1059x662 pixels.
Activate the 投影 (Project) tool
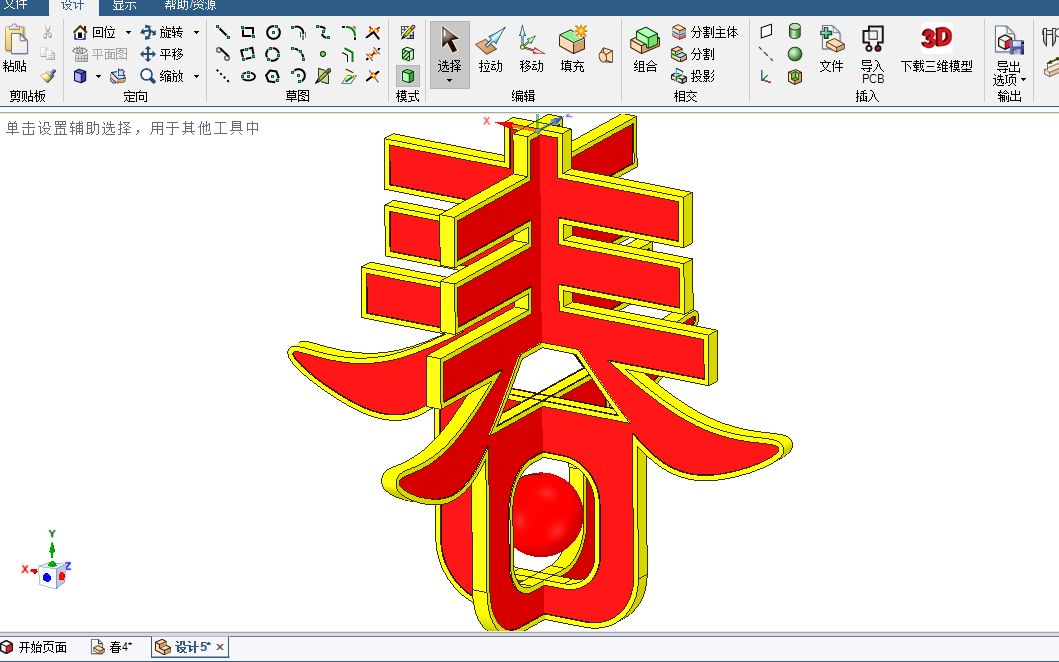pyautogui.click(x=698, y=75)
